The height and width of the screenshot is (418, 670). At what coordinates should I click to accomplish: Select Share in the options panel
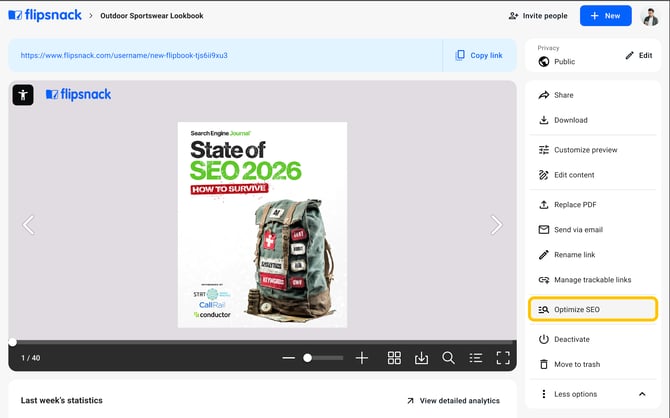(x=592, y=95)
